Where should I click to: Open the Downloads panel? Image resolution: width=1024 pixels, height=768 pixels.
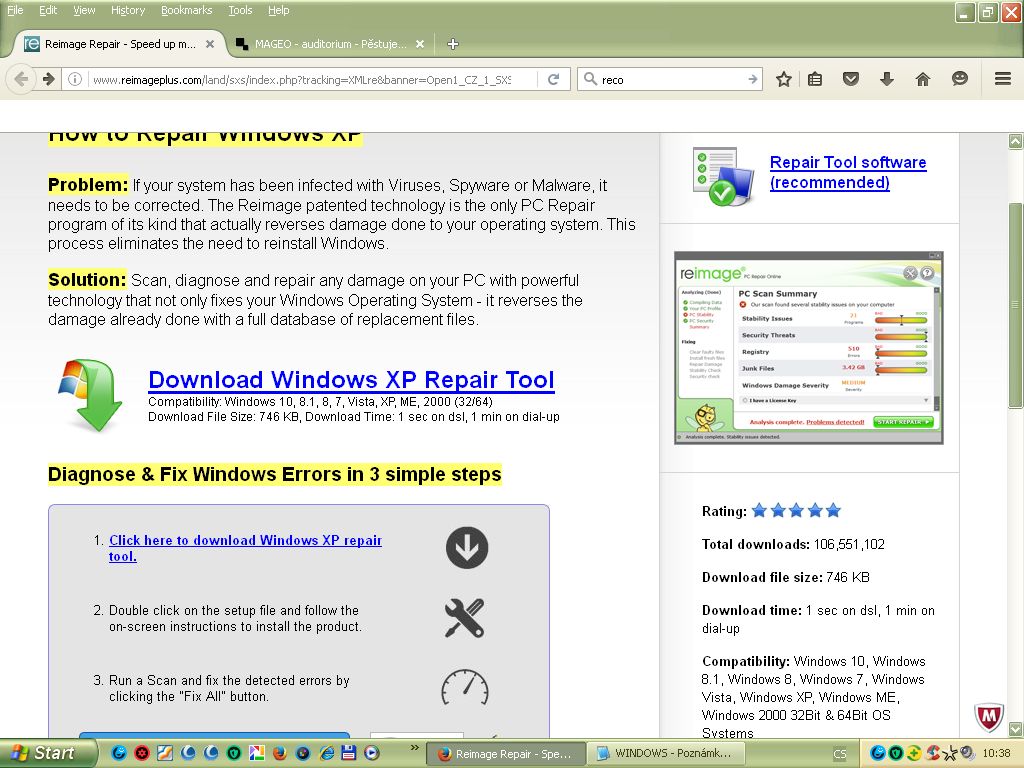tap(886, 79)
